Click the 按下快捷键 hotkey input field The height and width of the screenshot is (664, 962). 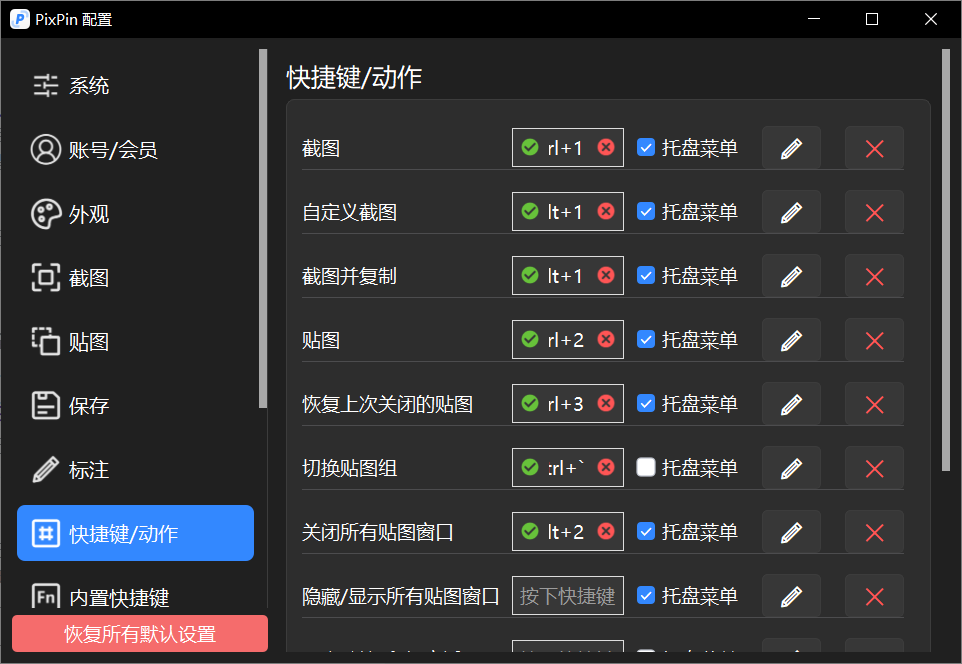[x=567, y=596]
